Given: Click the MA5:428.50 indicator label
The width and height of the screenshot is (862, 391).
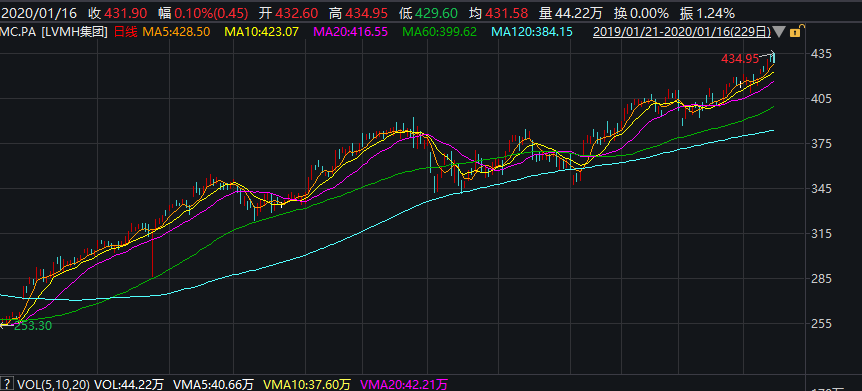Looking at the screenshot, I should 176,32.
